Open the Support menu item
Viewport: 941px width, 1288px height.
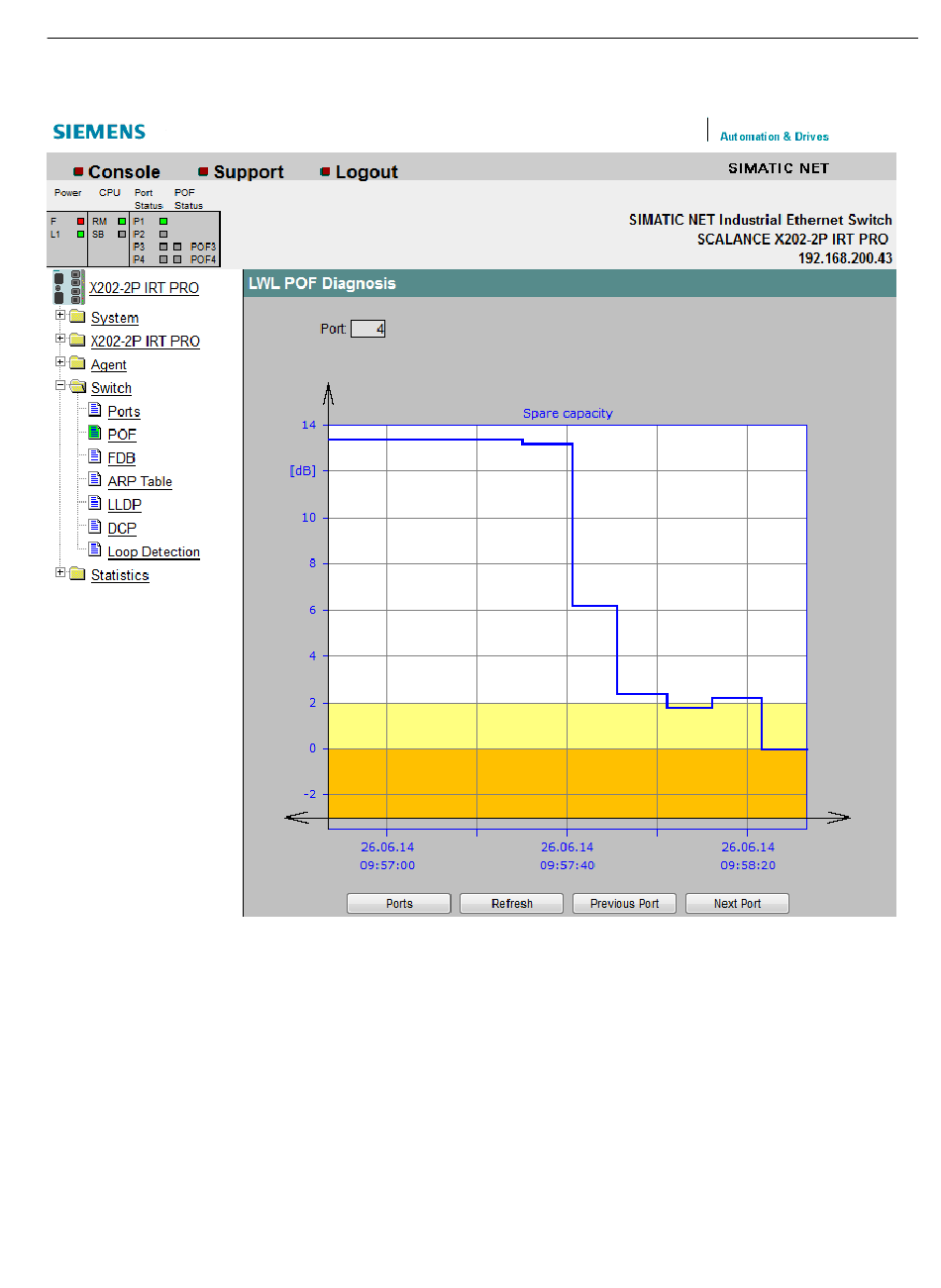pyautogui.click(x=249, y=172)
